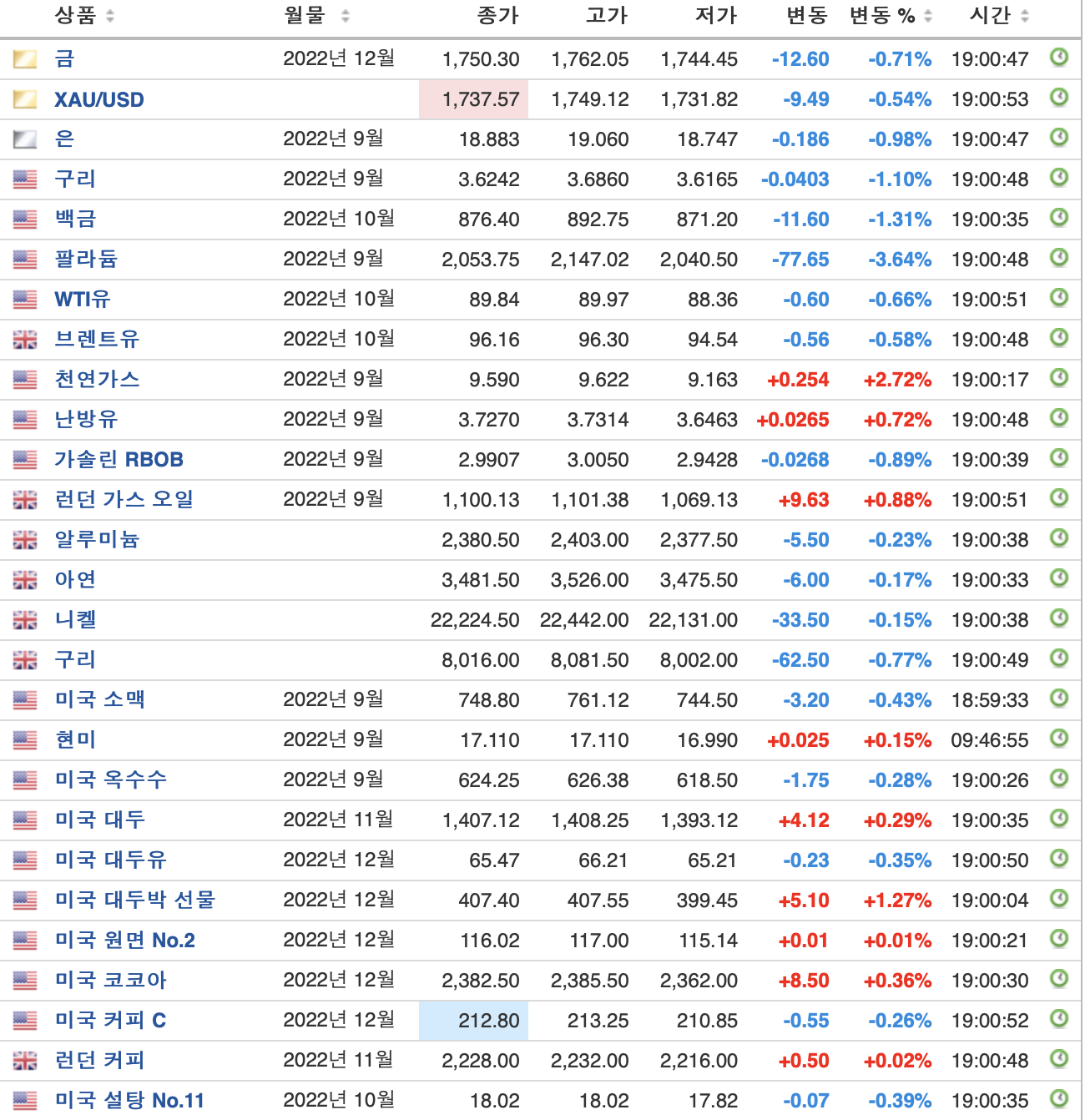Click the silver bar icon beside 은

[x=25, y=139]
